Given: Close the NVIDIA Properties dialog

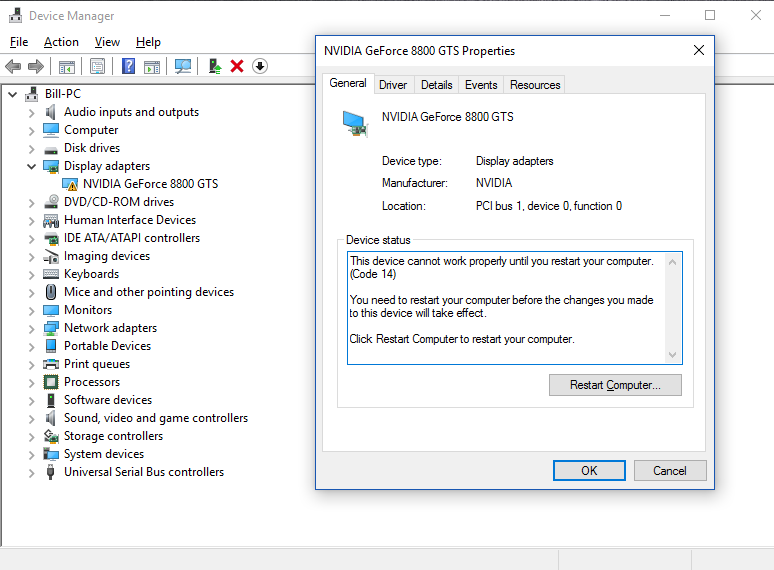Looking at the screenshot, I should [698, 50].
